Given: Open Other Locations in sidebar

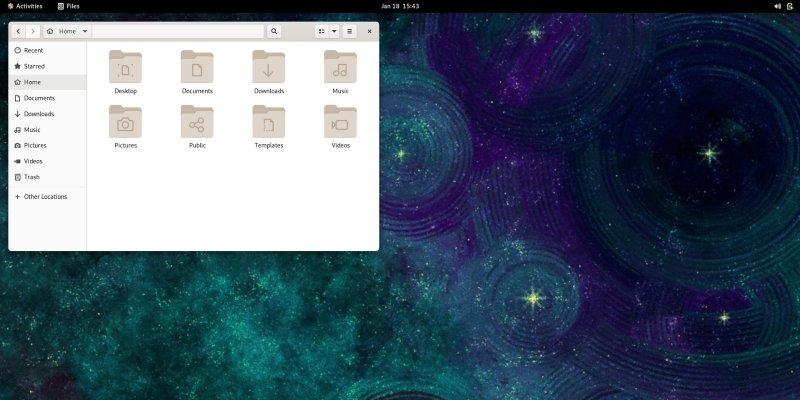Looking at the screenshot, I should pyautogui.click(x=45, y=197).
